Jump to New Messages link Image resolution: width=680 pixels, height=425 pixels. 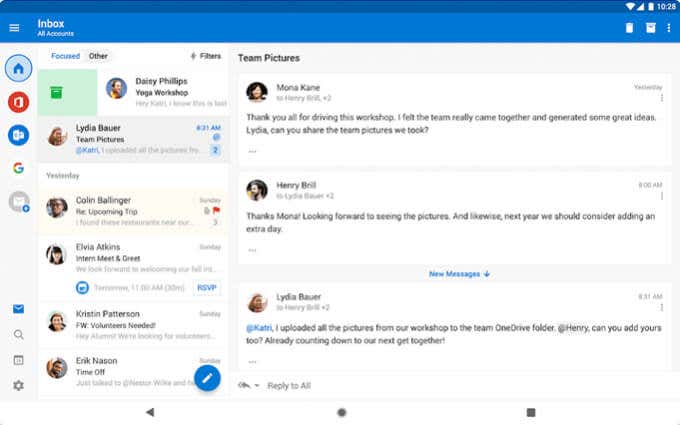459,274
